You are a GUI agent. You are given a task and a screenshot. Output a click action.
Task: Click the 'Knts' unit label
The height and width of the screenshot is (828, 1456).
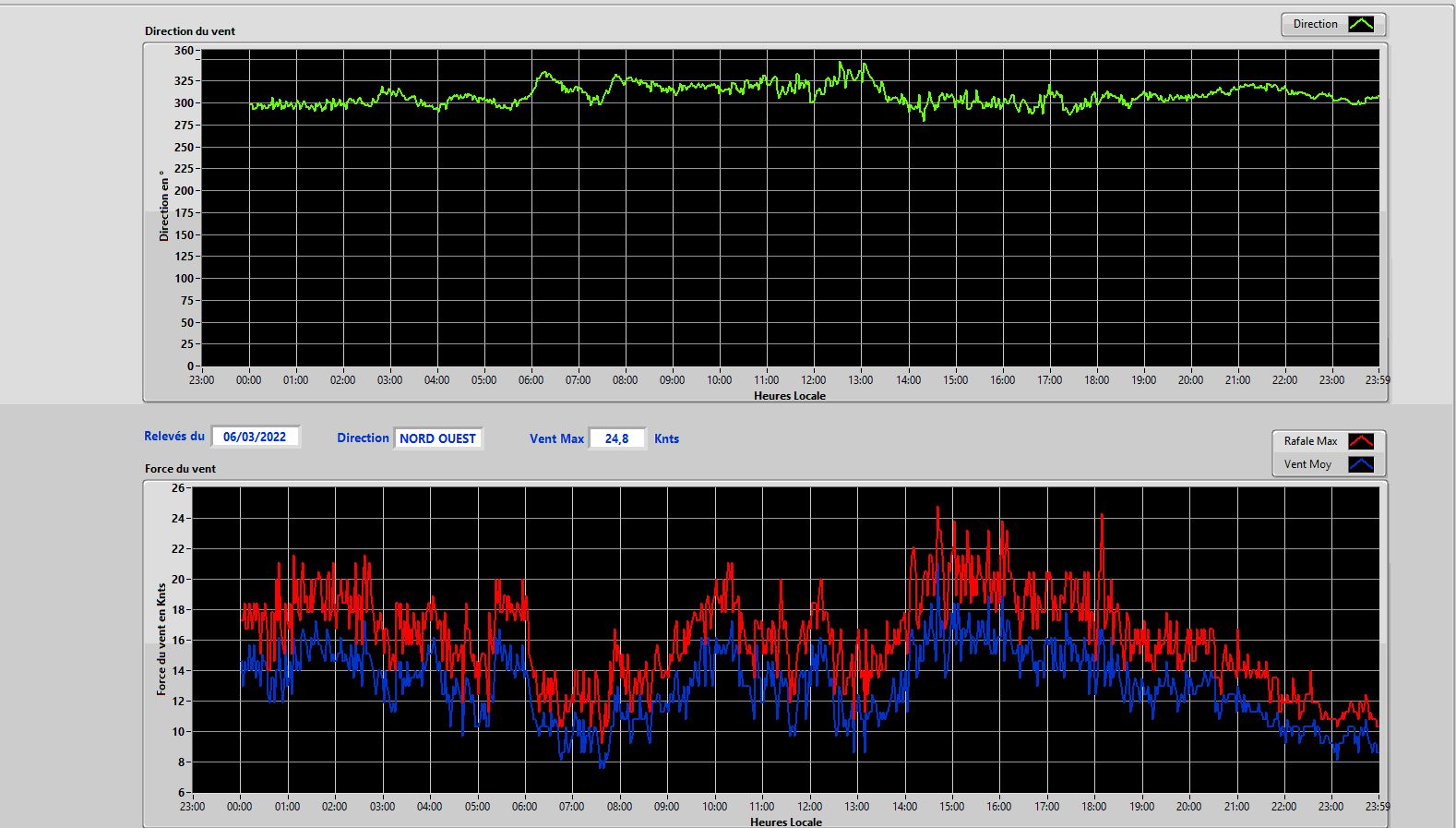666,438
